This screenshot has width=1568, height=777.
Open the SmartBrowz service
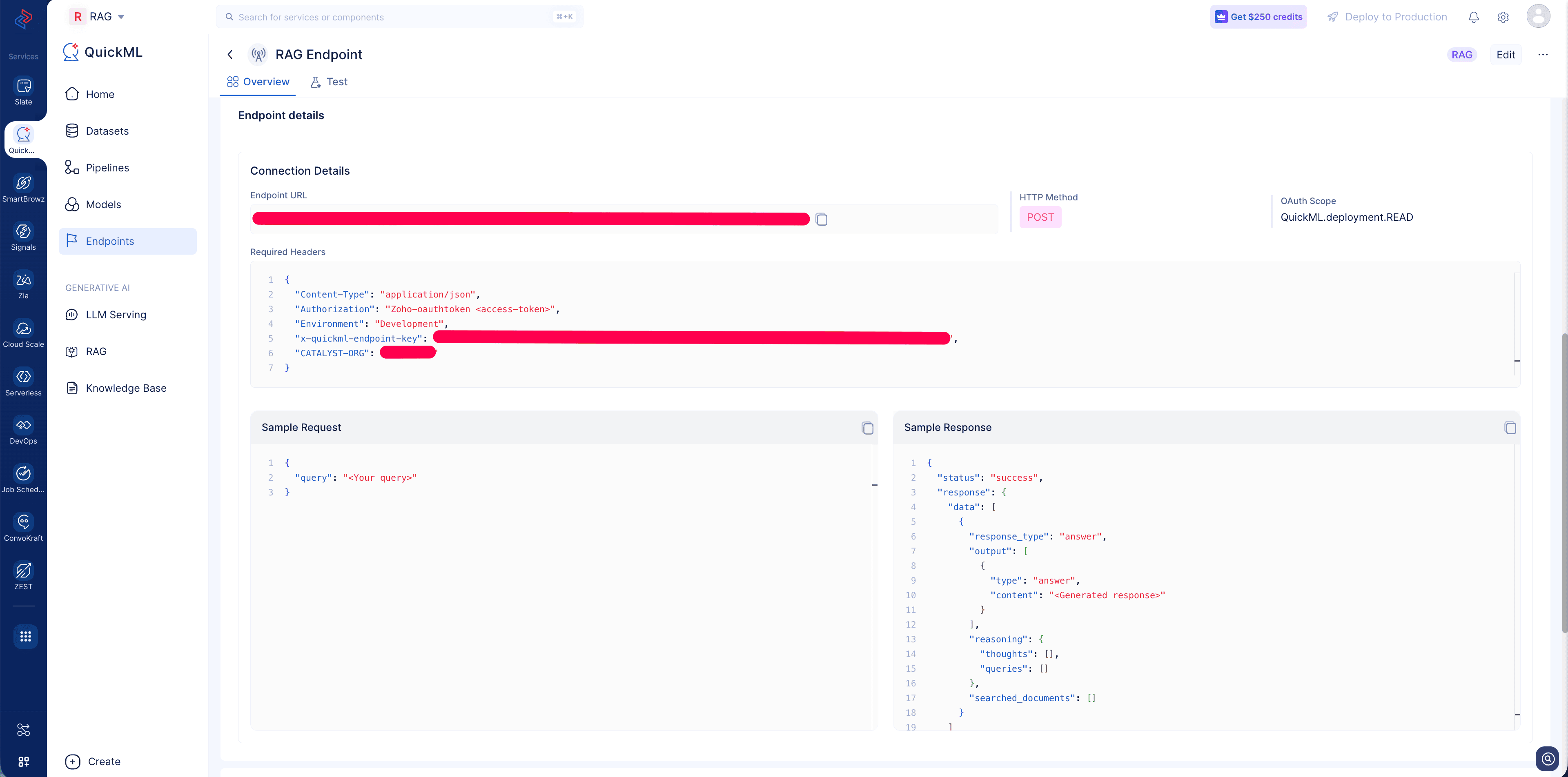point(23,189)
